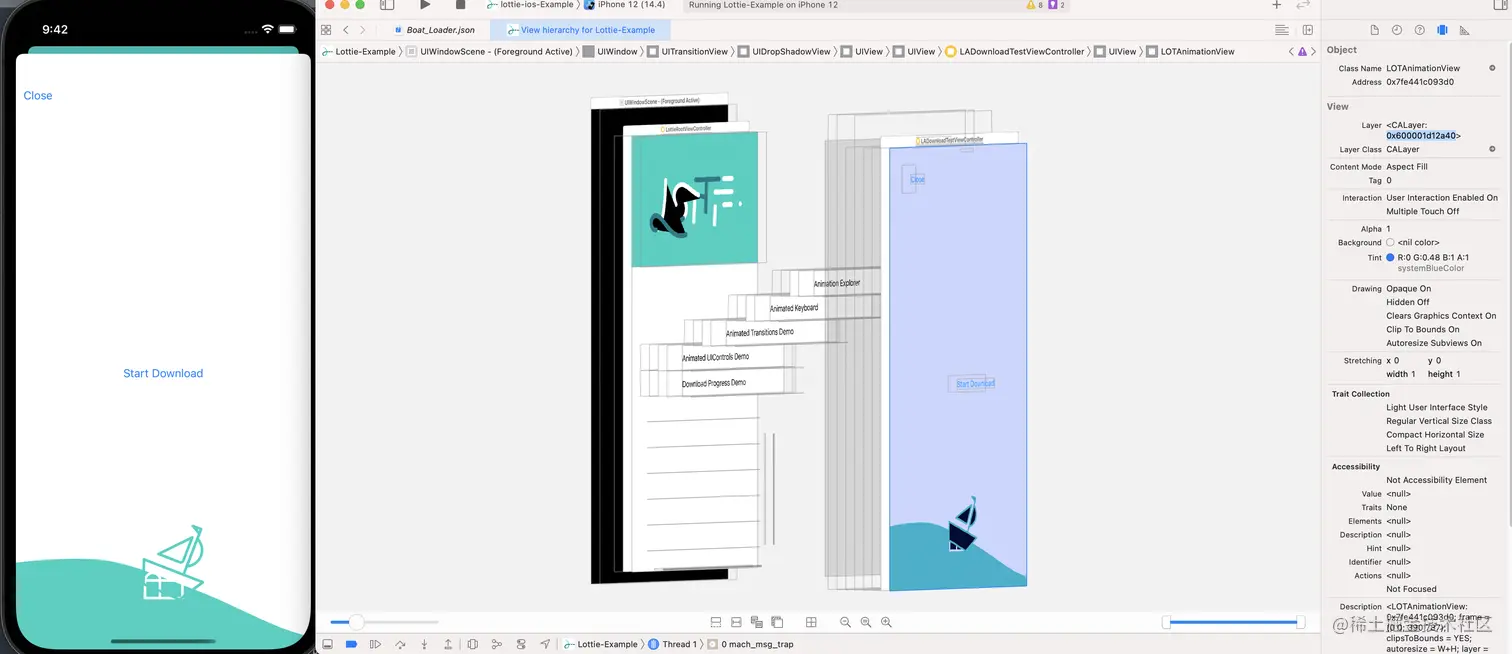Screen dimensions: 1512x654
Task: Select LADownloadTestViewController in jump bar
Action: pos(1015,51)
